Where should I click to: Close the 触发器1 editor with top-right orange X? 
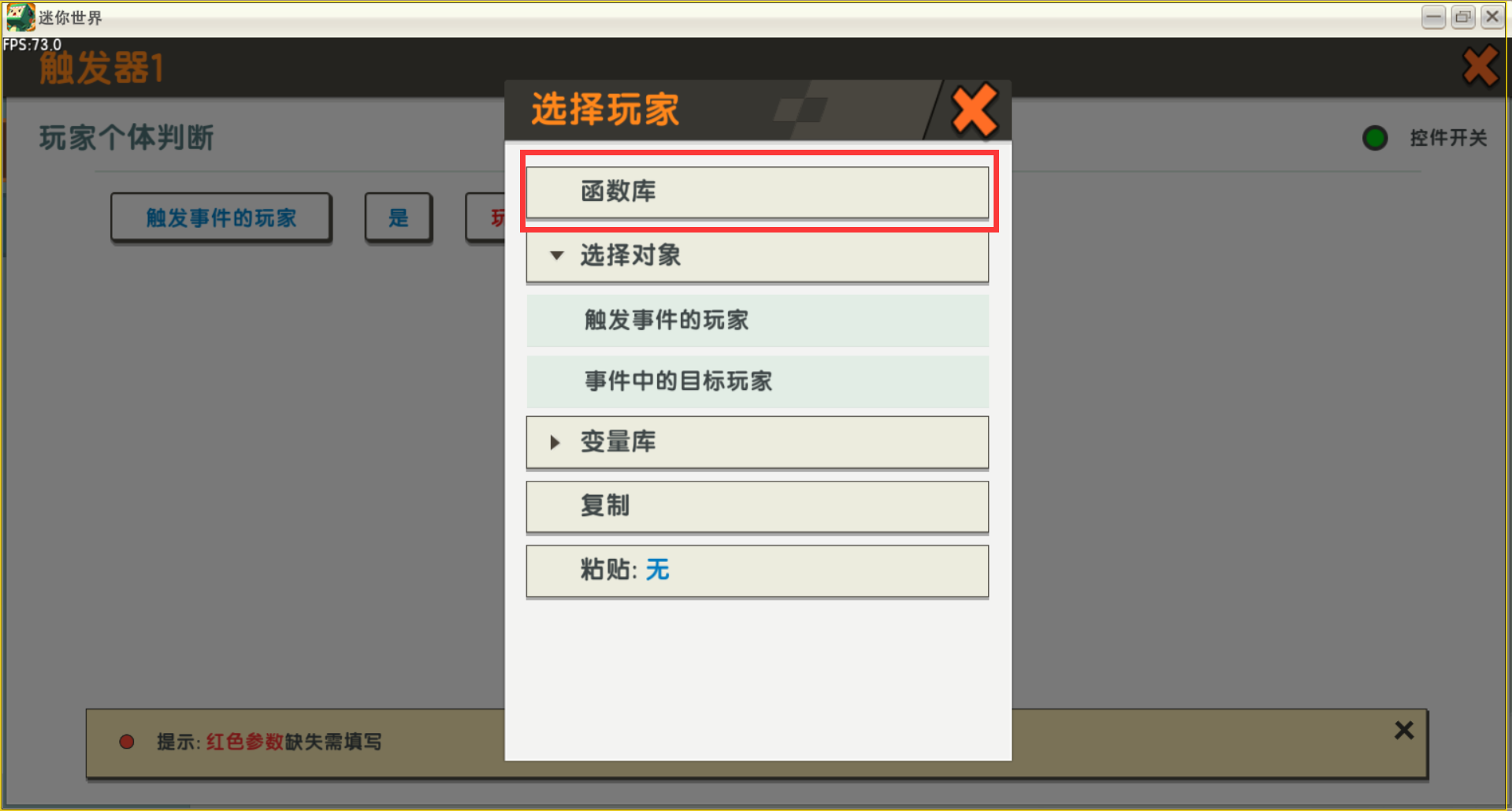(x=1480, y=66)
